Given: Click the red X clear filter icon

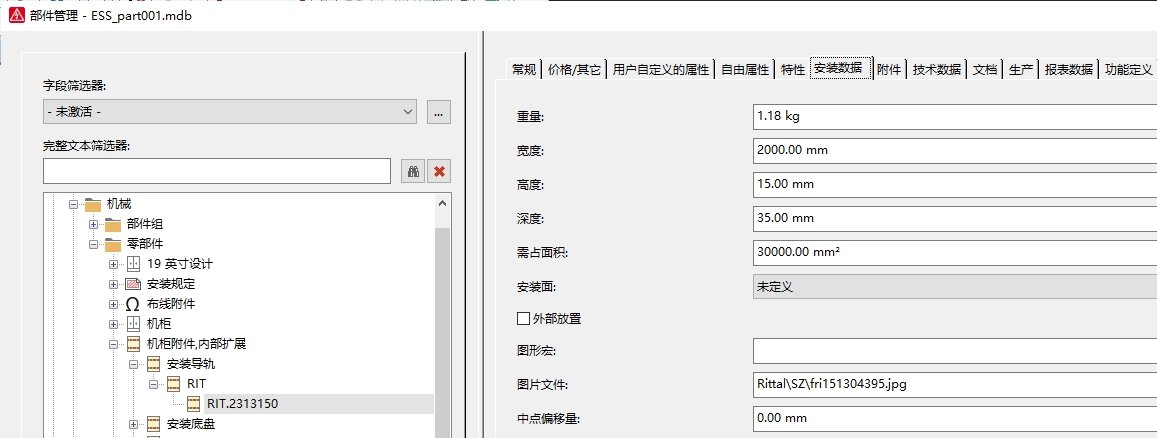Looking at the screenshot, I should click(439, 171).
